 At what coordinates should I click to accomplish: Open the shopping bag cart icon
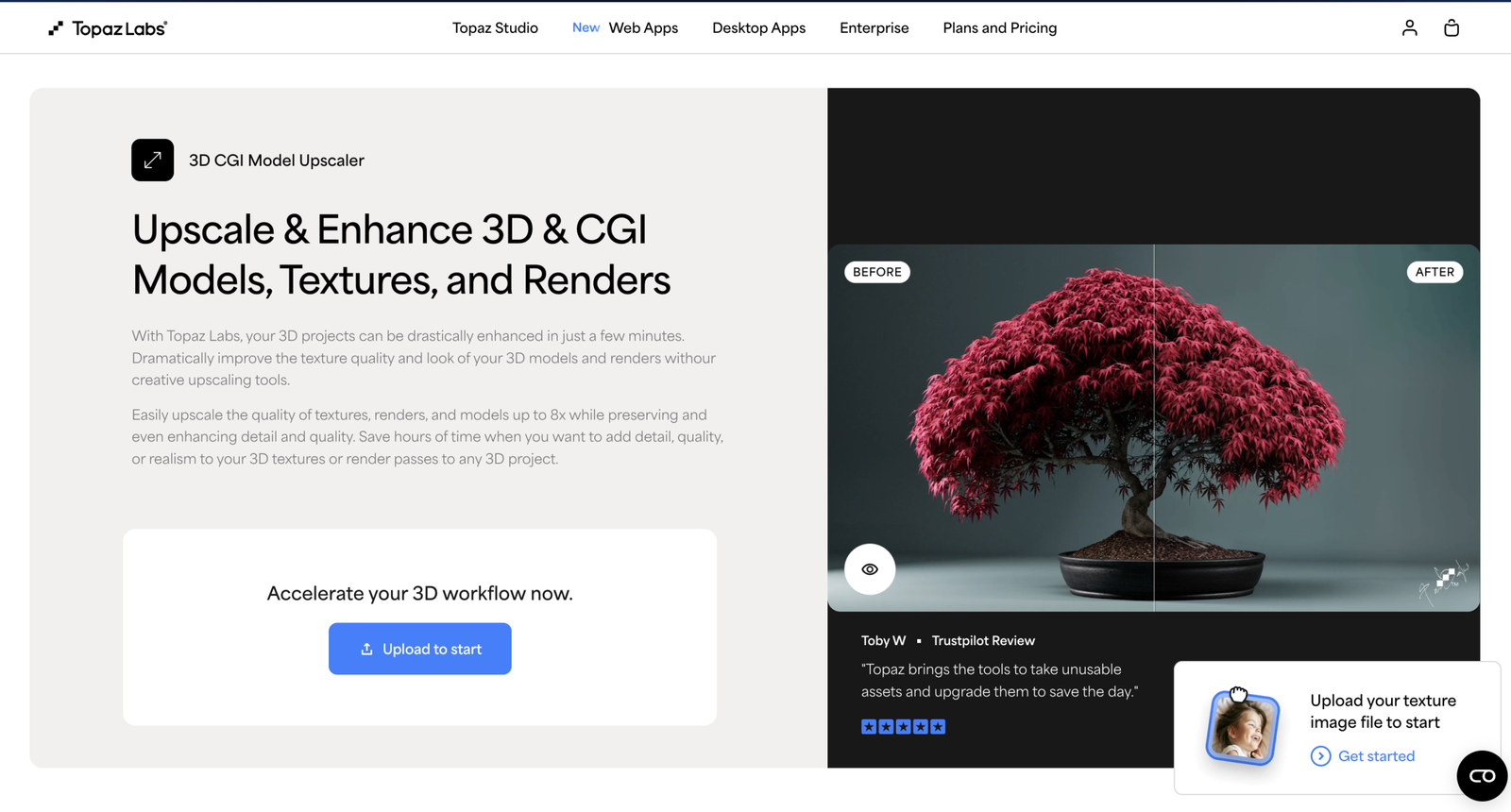point(1452,28)
